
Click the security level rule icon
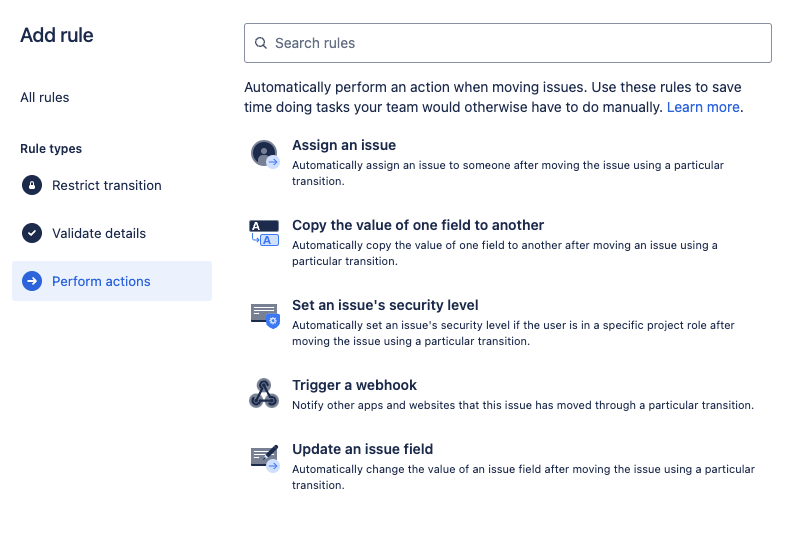click(x=264, y=314)
